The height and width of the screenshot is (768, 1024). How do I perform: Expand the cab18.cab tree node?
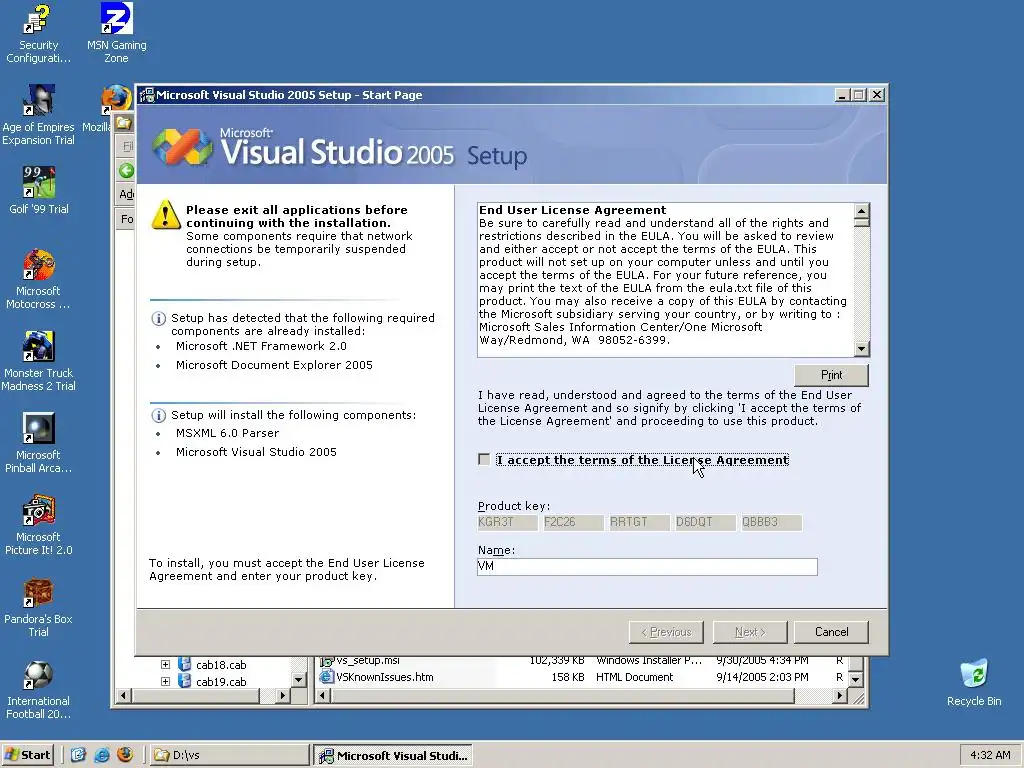pos(165,664)
